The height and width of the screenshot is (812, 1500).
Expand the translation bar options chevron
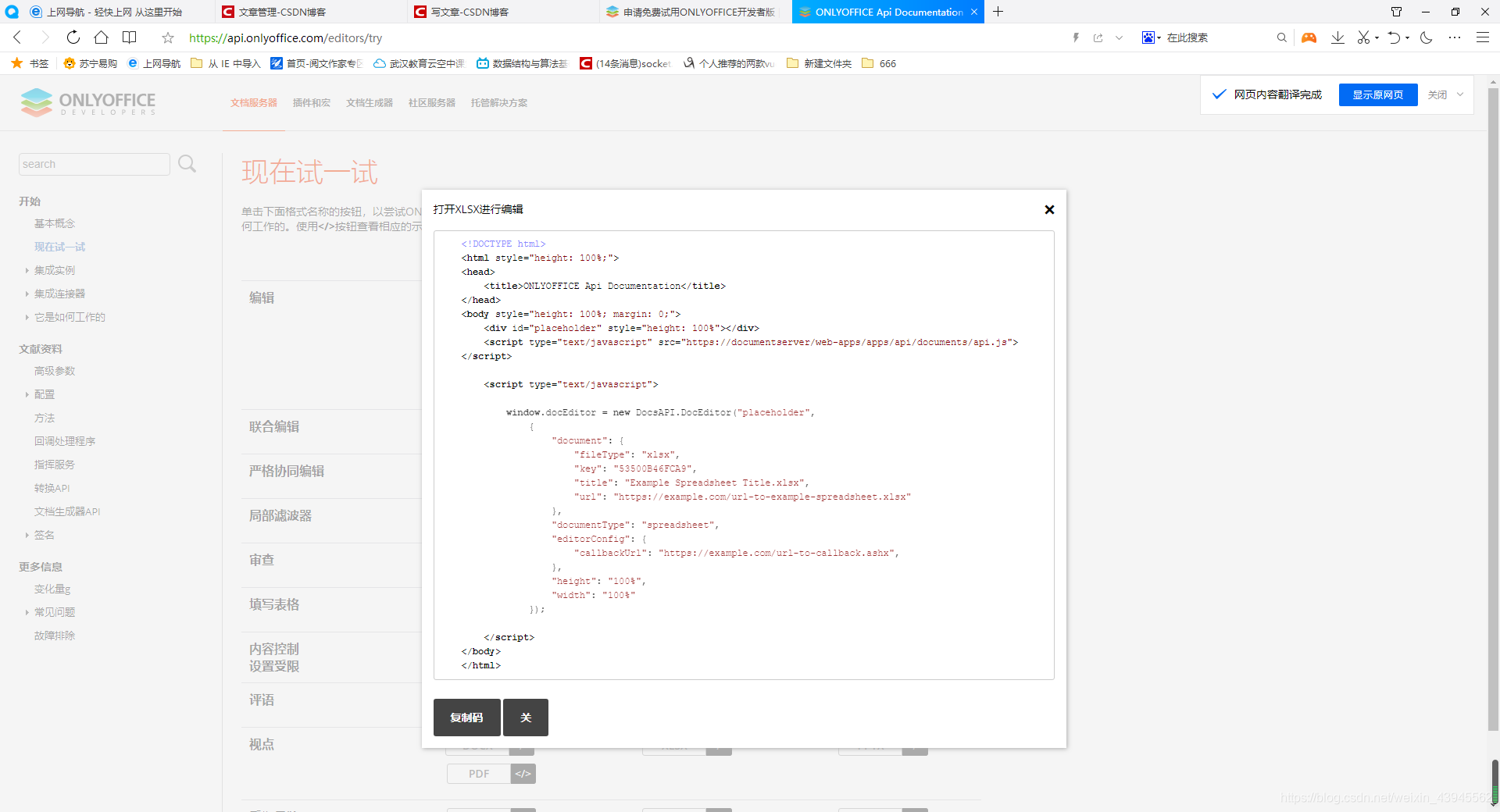tap(1460, 94)
